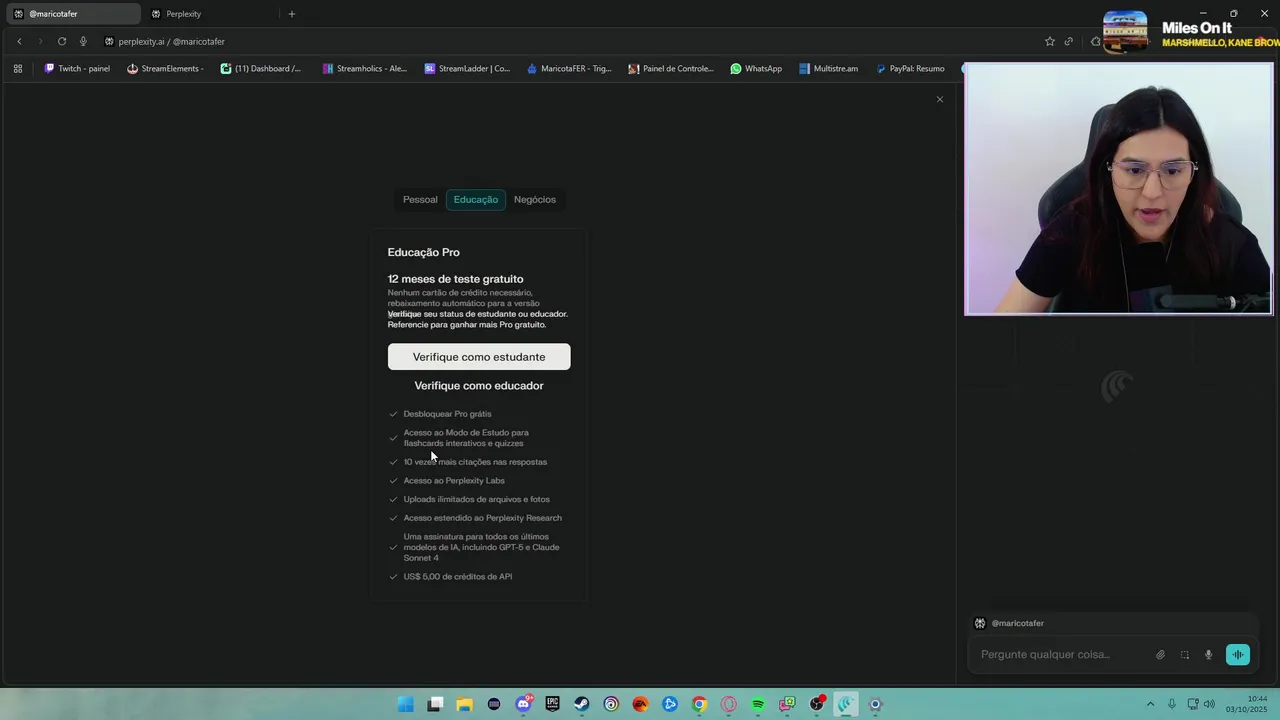1280x720 pixels.
Task: Click the microphone dictation icon in prompt box
Action: coord(1209,655)
